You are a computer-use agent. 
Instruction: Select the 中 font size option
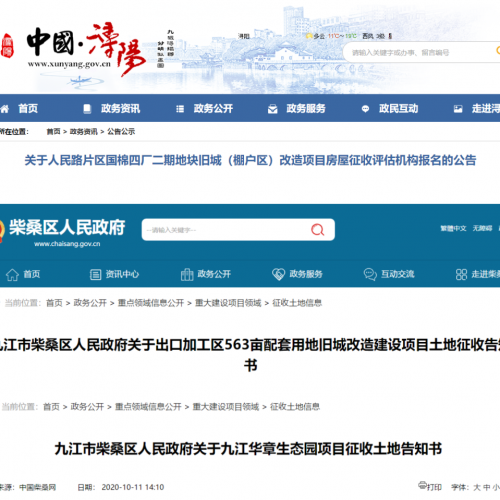tap(487, 487)
